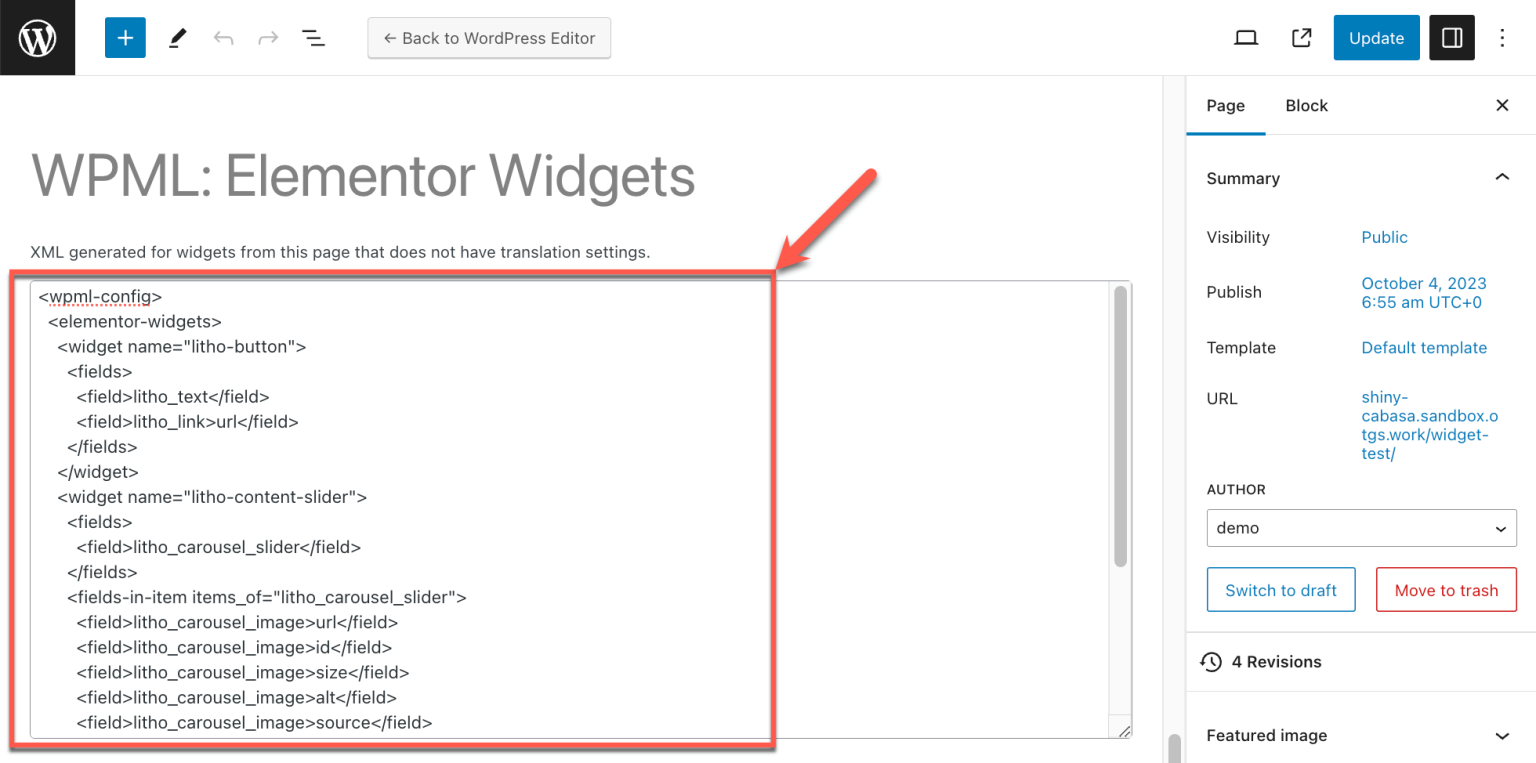
Task: Select the Tools pencil icon
Action: tap(177, 37)
